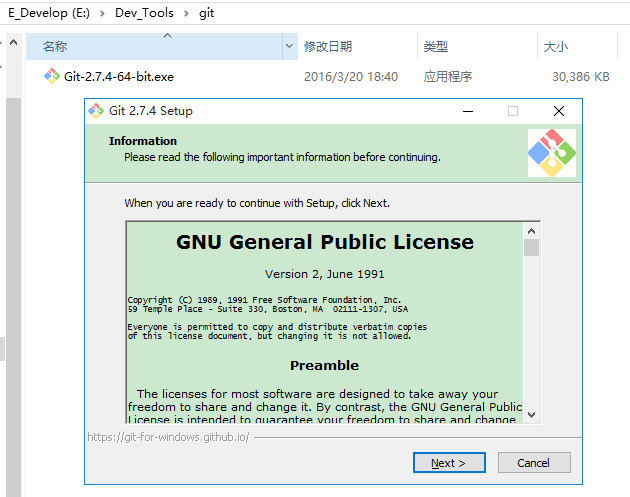
Task: Sort files by the 类型 column
Action: [x=477, y=47]
